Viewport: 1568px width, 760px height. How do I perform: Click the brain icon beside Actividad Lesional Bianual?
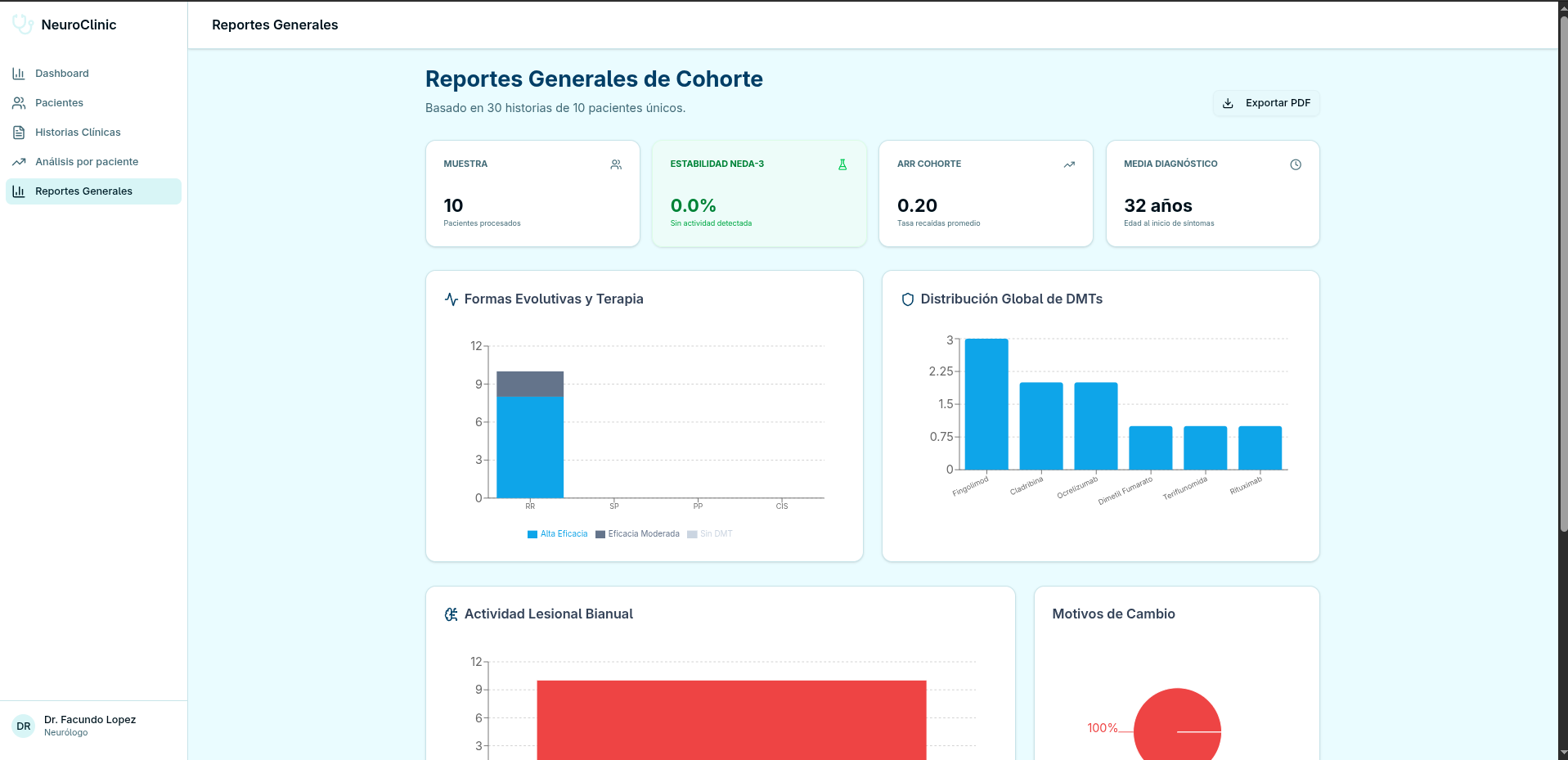[452, 614]
